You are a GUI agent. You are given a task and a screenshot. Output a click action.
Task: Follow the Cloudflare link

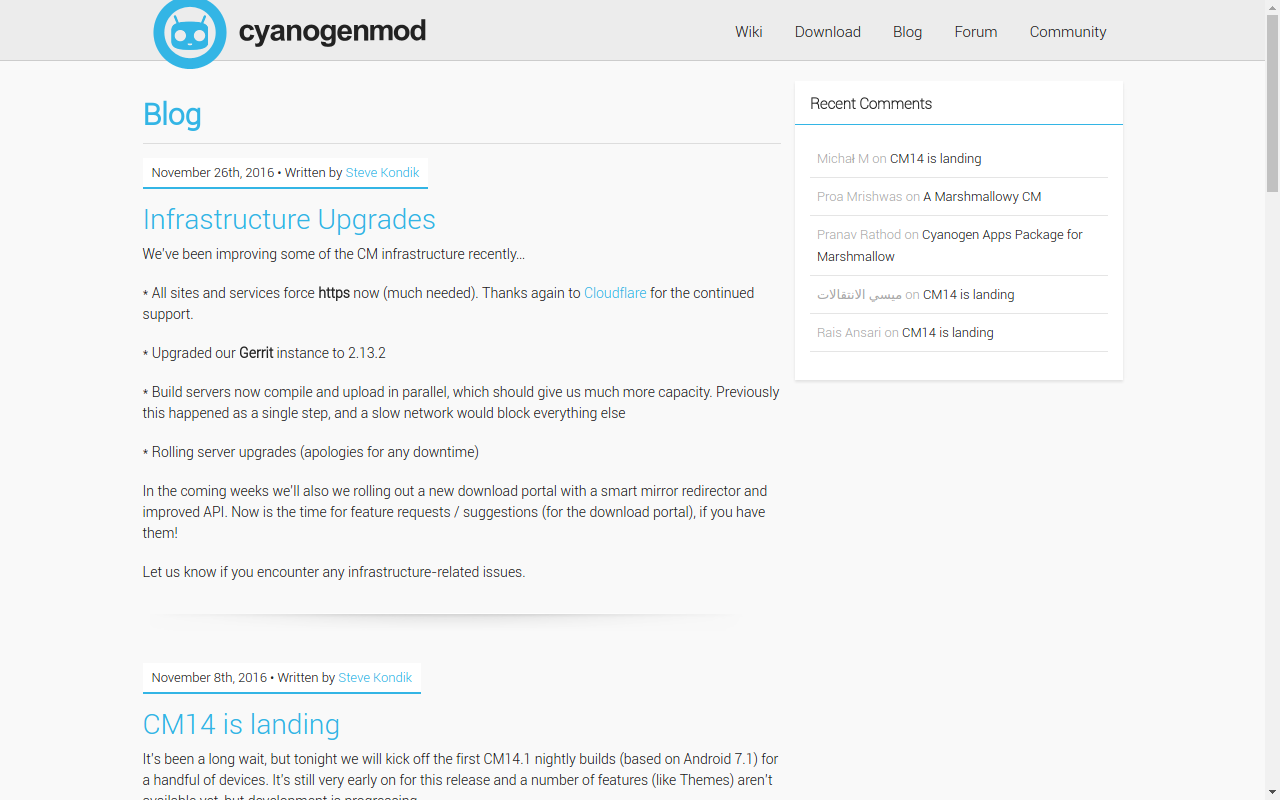click(x=615, y=293)
